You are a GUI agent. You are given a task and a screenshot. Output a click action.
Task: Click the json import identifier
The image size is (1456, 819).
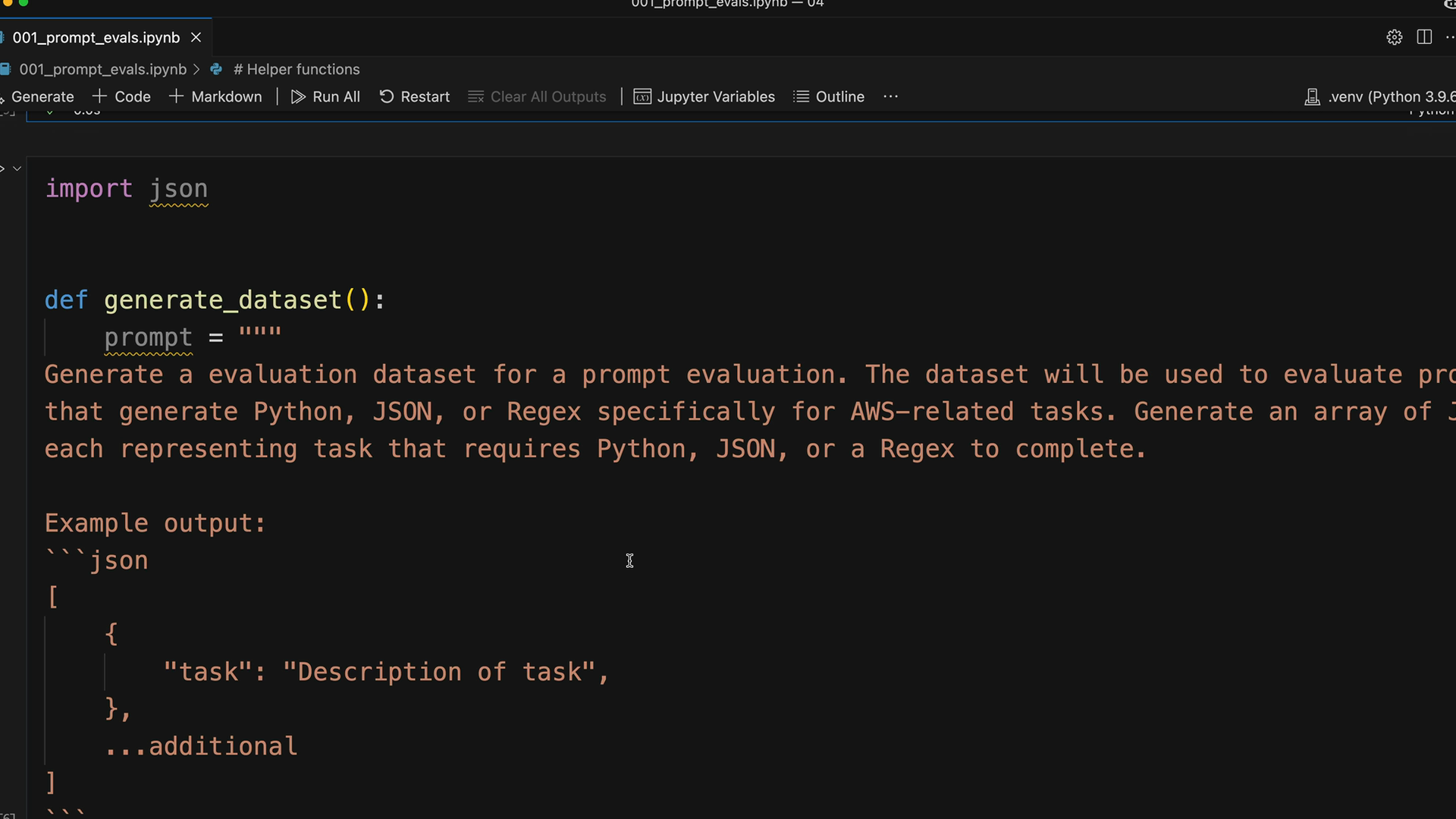pos(178,189)
